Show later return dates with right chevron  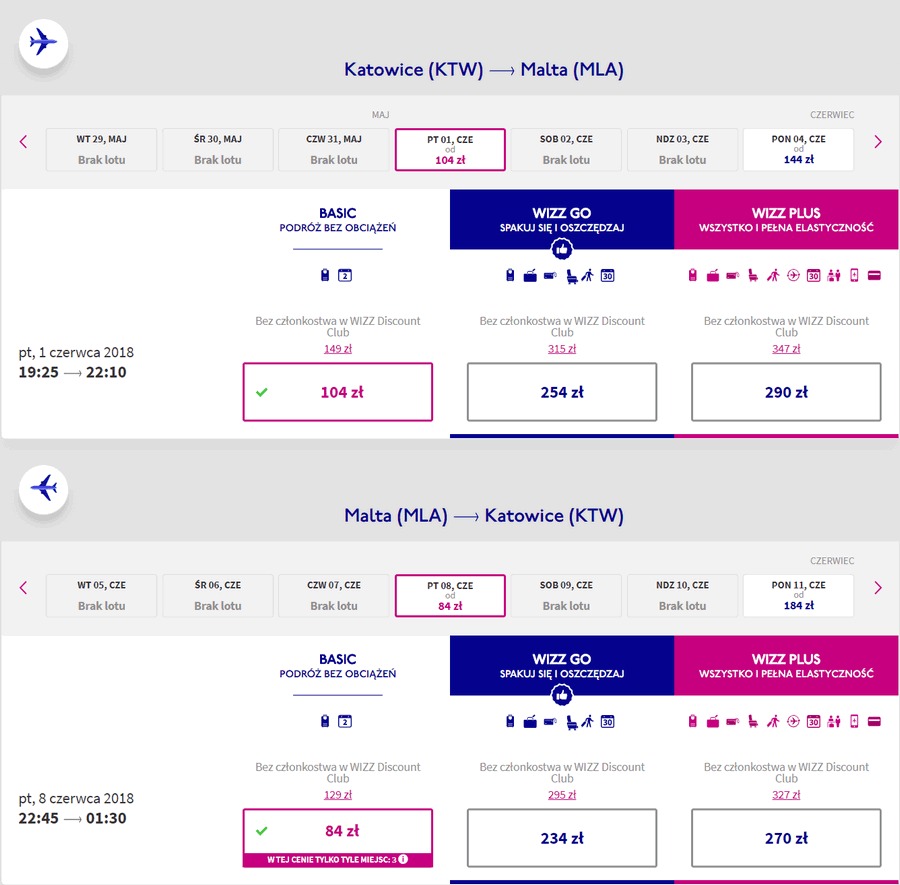(x=878, y=588)
